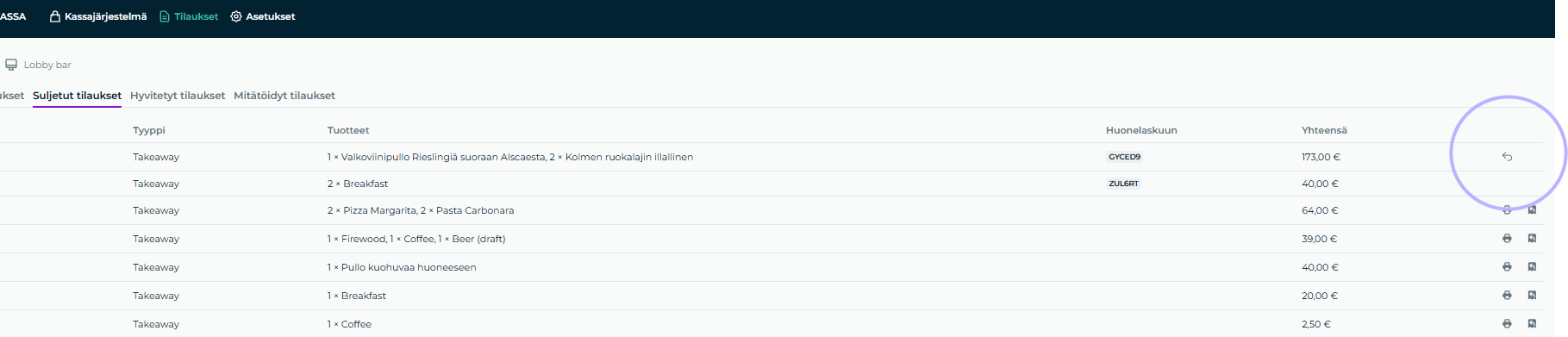This screenshot has height=337, width=1568.
Task: Open Tilaukset in the top navigation
Action: [189, 16]
